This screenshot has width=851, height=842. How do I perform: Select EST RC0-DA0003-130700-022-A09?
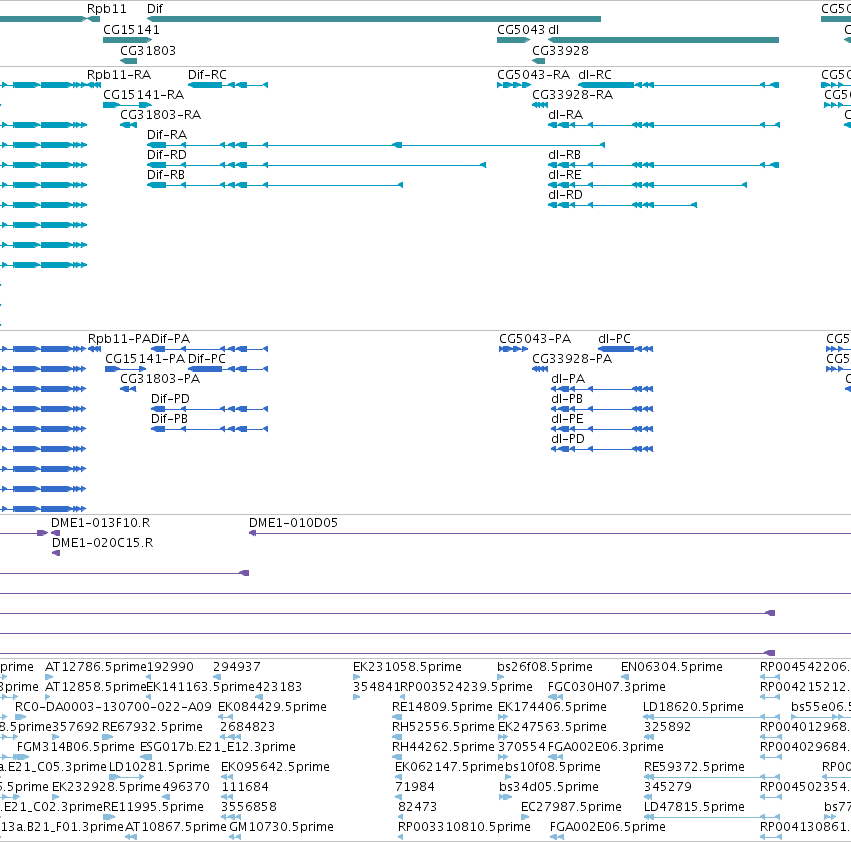pos(113,707)
